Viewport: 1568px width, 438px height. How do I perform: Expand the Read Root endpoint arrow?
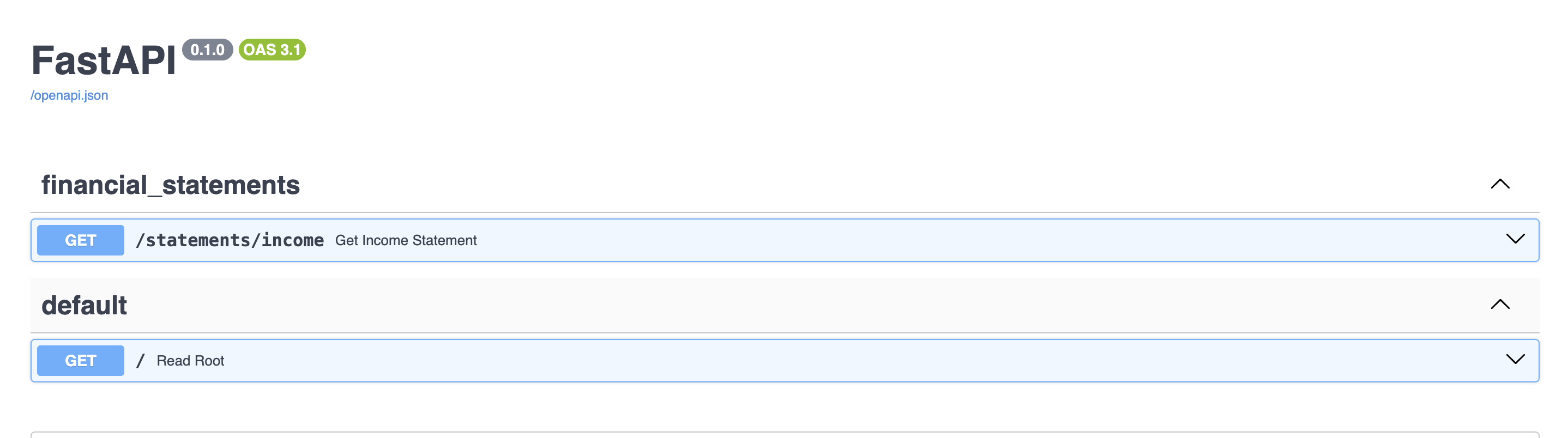coord(1515,360)
